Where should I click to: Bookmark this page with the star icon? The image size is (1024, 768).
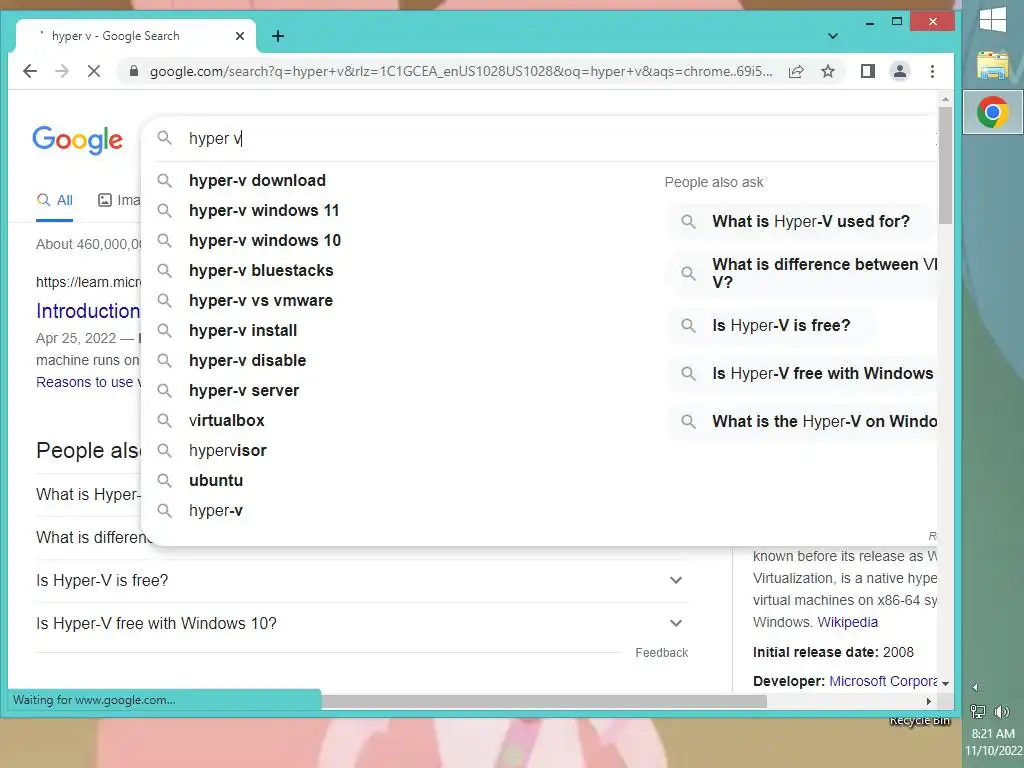coord(828,71)
